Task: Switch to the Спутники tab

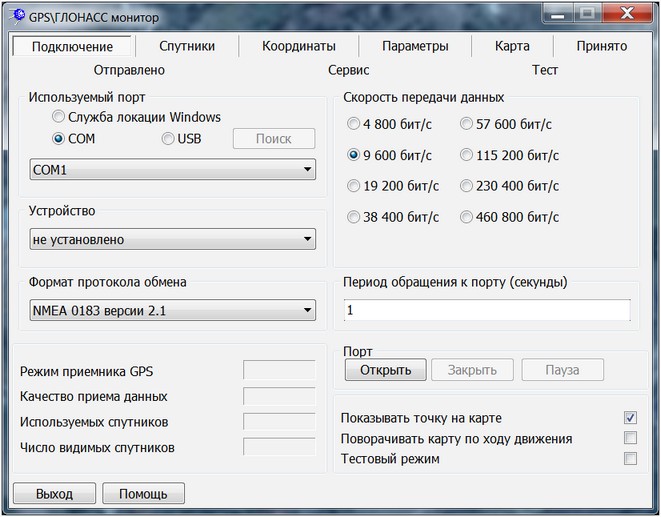Action: point(187,46)
